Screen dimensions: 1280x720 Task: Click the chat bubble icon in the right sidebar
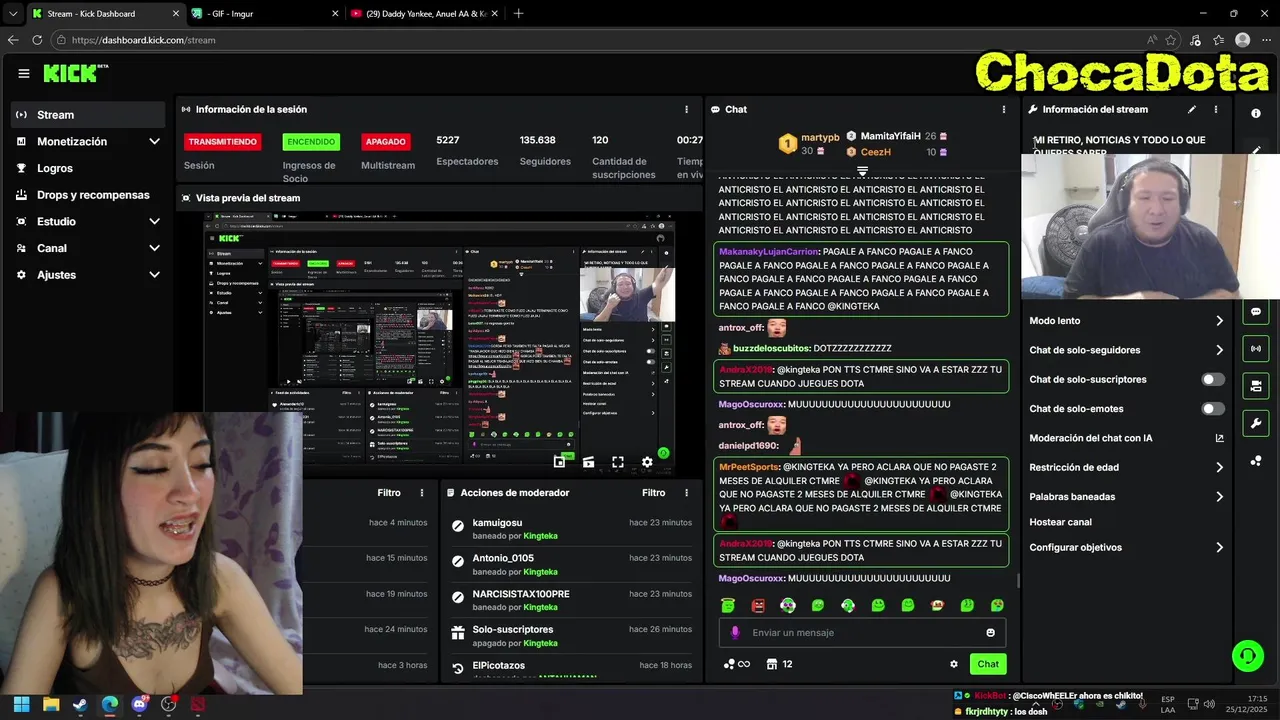(x=1256, y=312)
